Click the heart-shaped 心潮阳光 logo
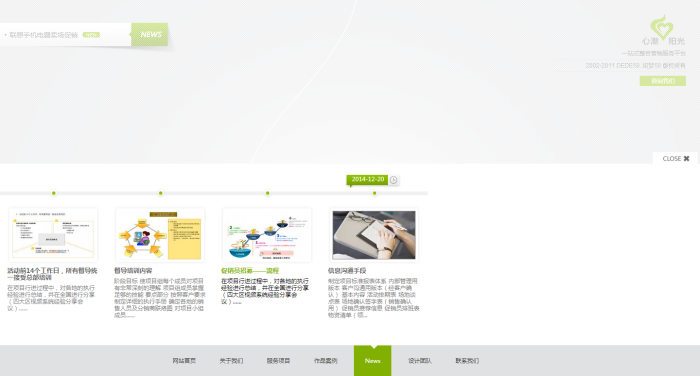 [662, 30]
